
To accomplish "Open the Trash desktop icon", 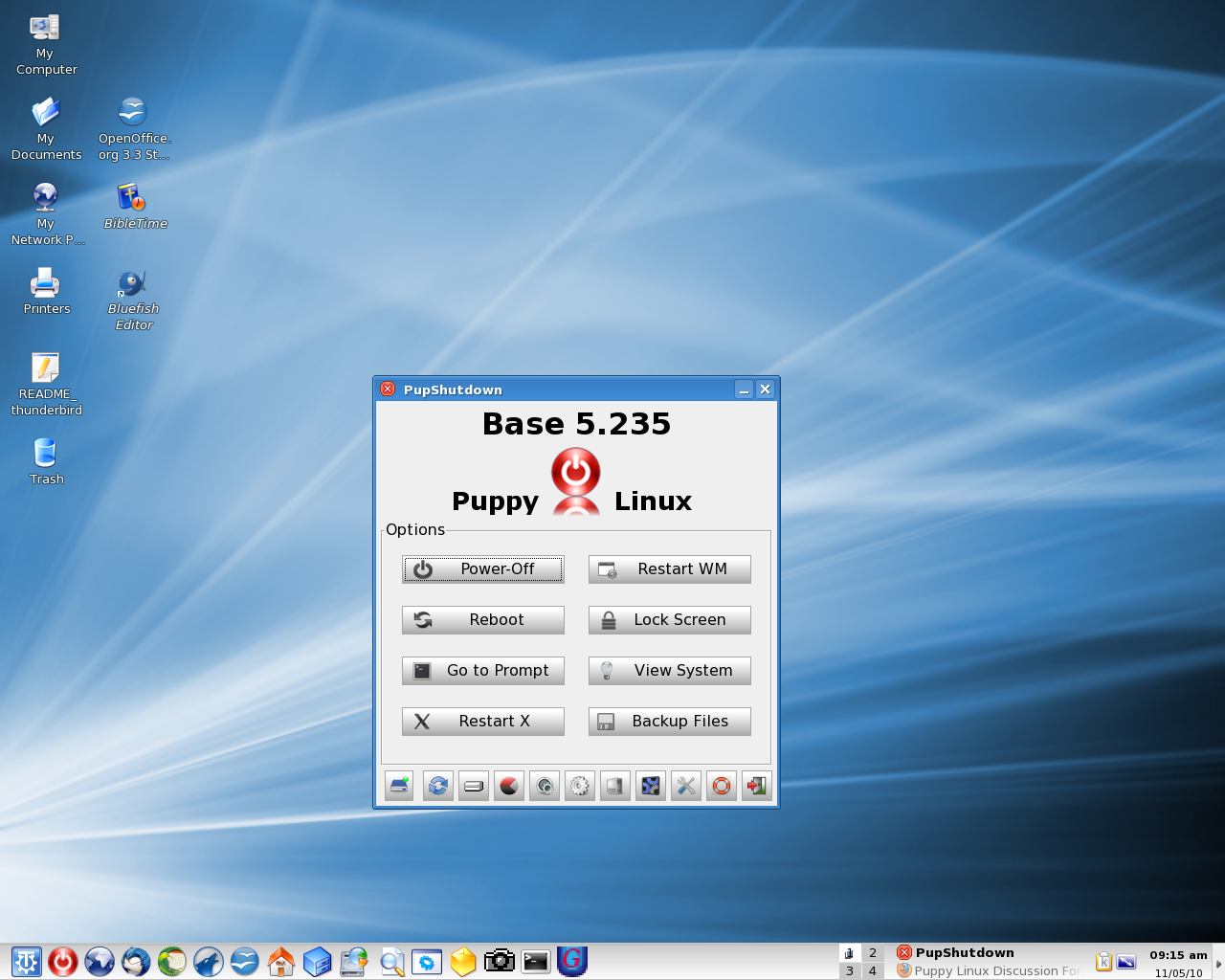I will [46, 461].
